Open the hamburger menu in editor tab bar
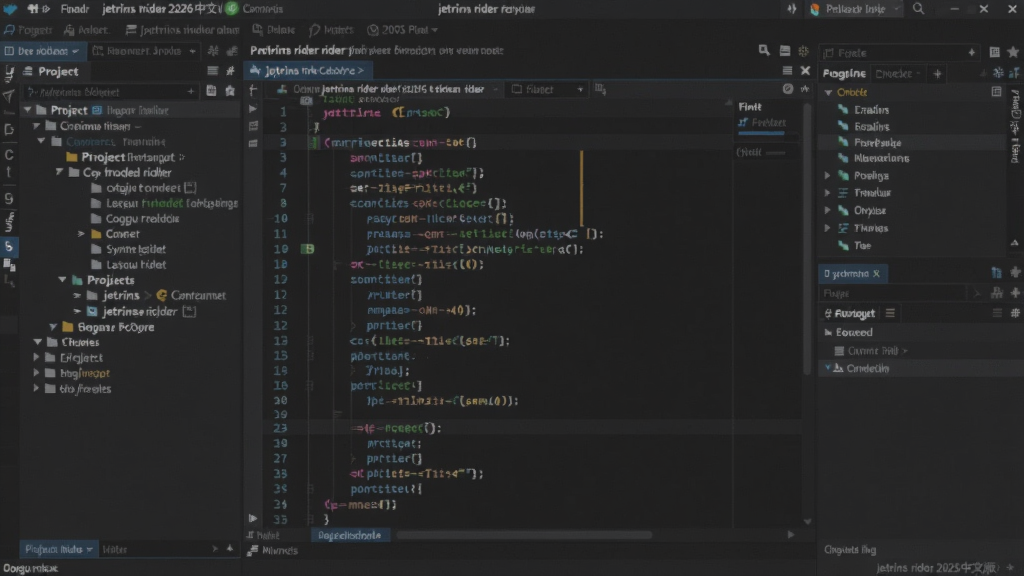This screenshot has height=576, width=1024. 787,71
